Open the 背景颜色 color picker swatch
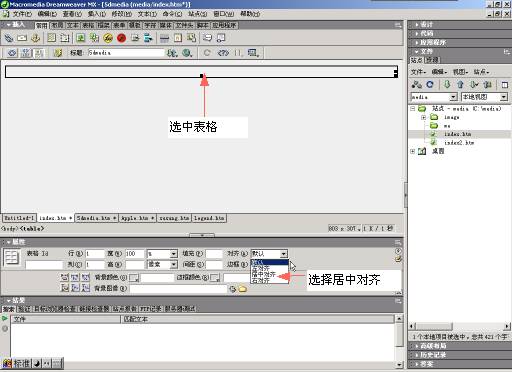 tap(134, 277)
